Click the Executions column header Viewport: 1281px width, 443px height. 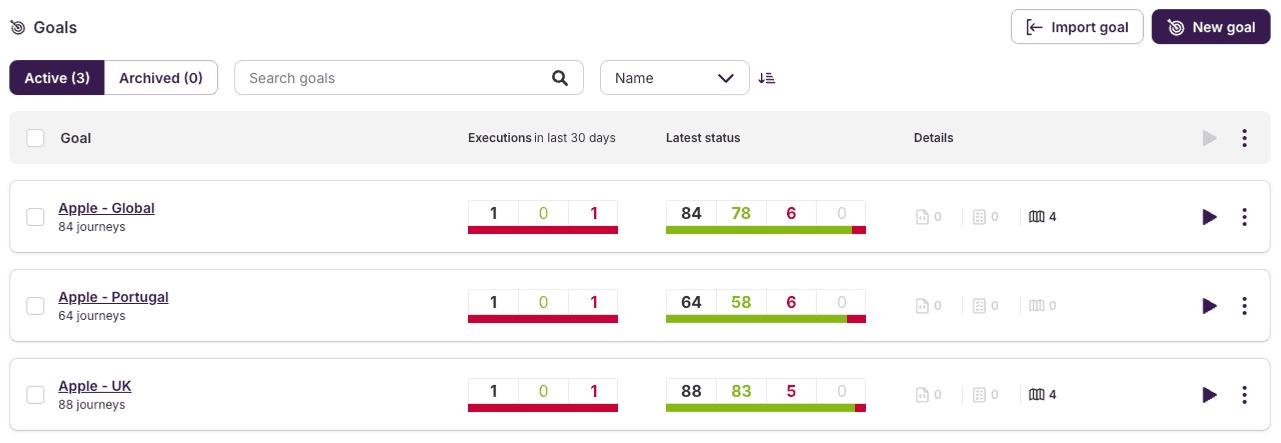542,138
